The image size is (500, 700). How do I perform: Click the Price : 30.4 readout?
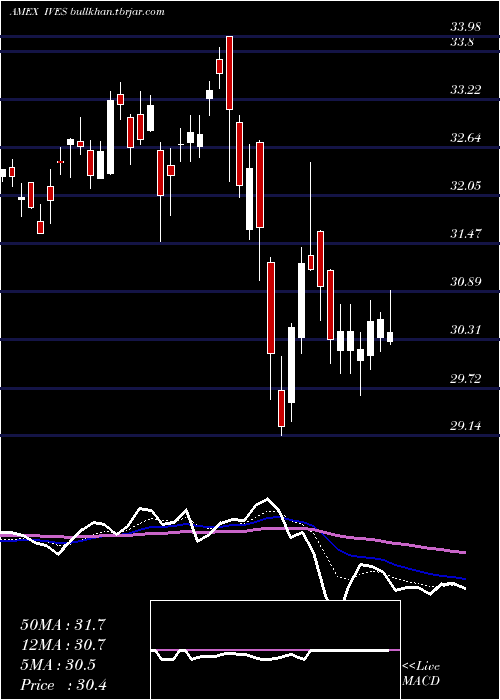(63, 685)
